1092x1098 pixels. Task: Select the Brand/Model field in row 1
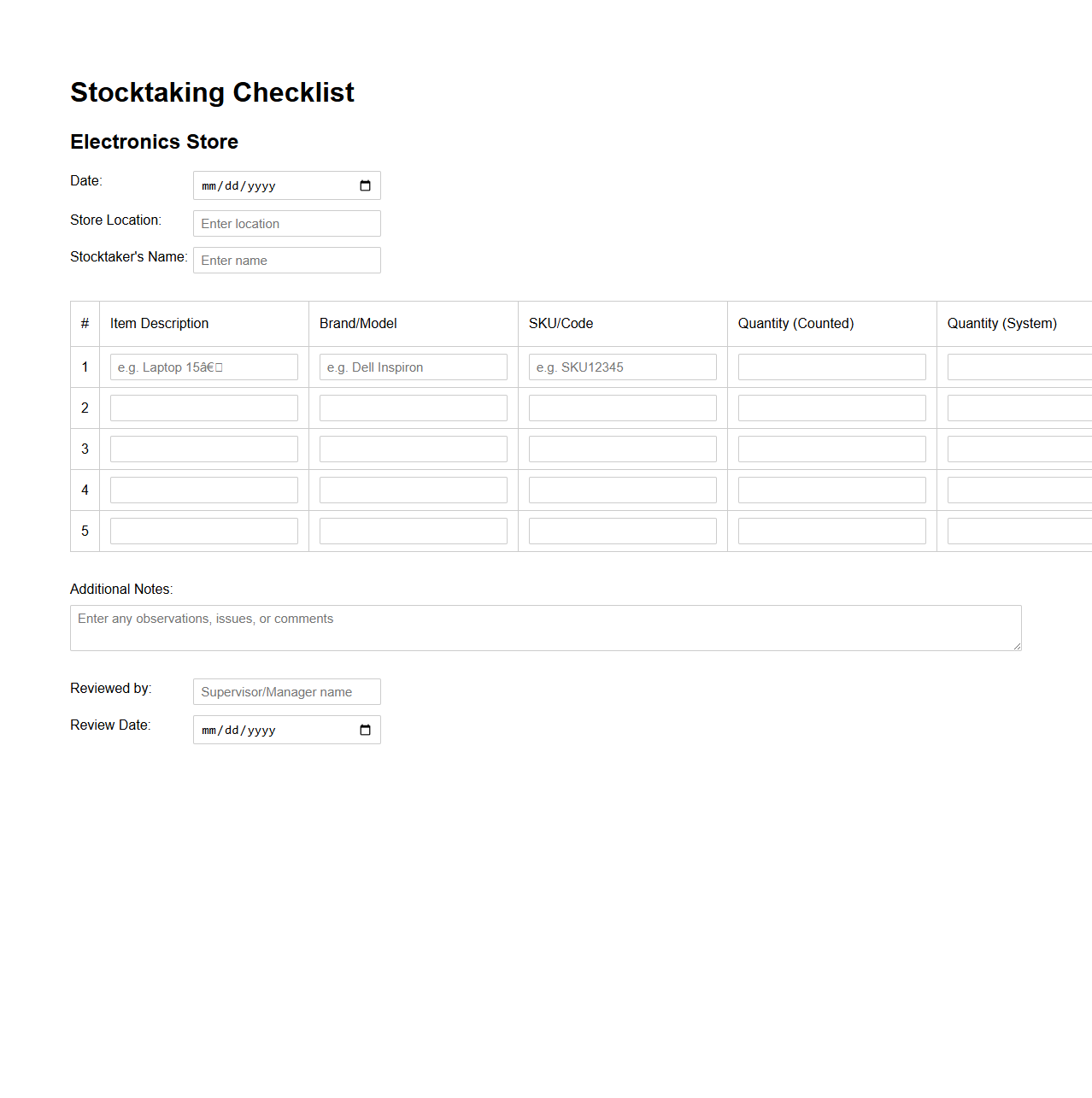click(413, 367)
